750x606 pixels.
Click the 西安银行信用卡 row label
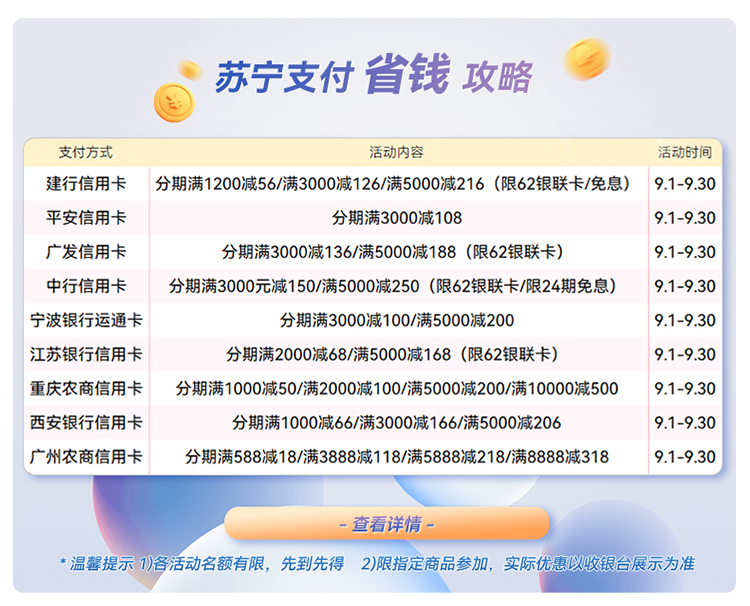tap(86, 422)
